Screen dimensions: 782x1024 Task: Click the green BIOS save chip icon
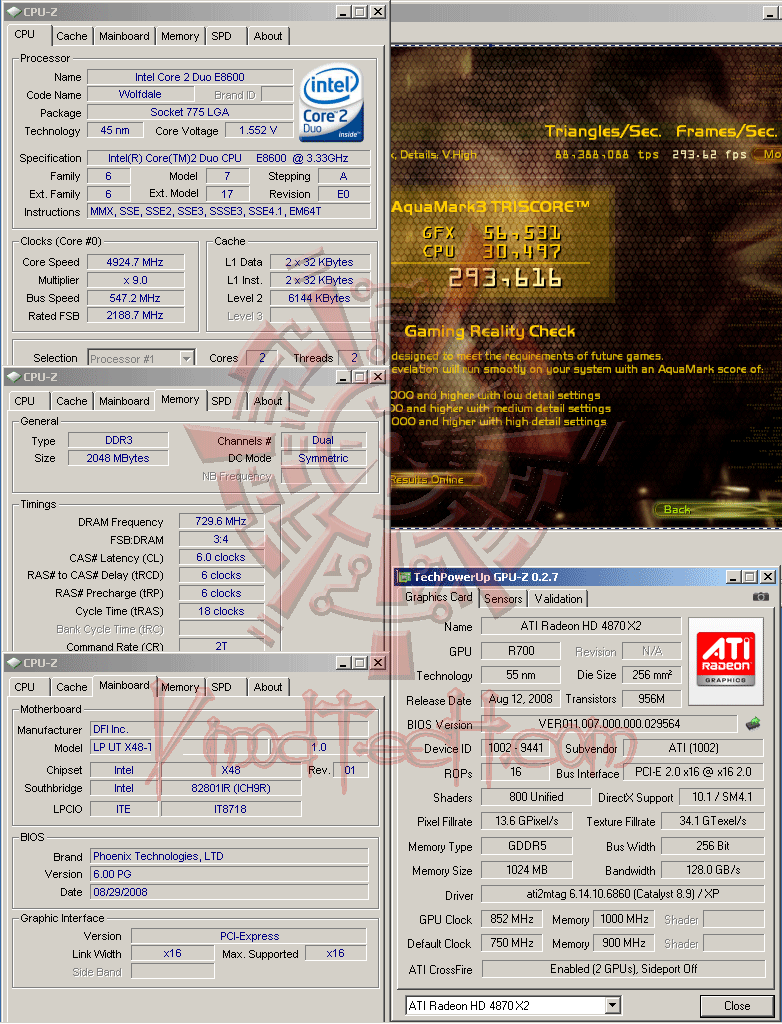pos(753,723)
